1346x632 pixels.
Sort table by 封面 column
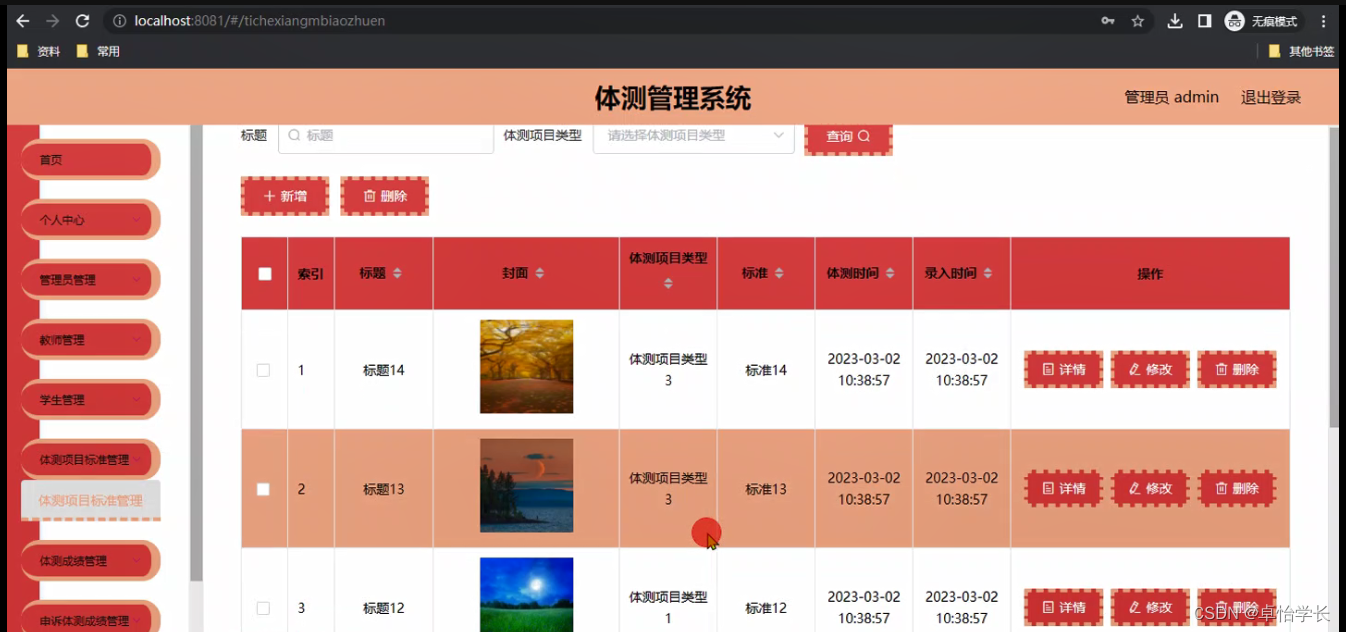(x=540, y=273)
